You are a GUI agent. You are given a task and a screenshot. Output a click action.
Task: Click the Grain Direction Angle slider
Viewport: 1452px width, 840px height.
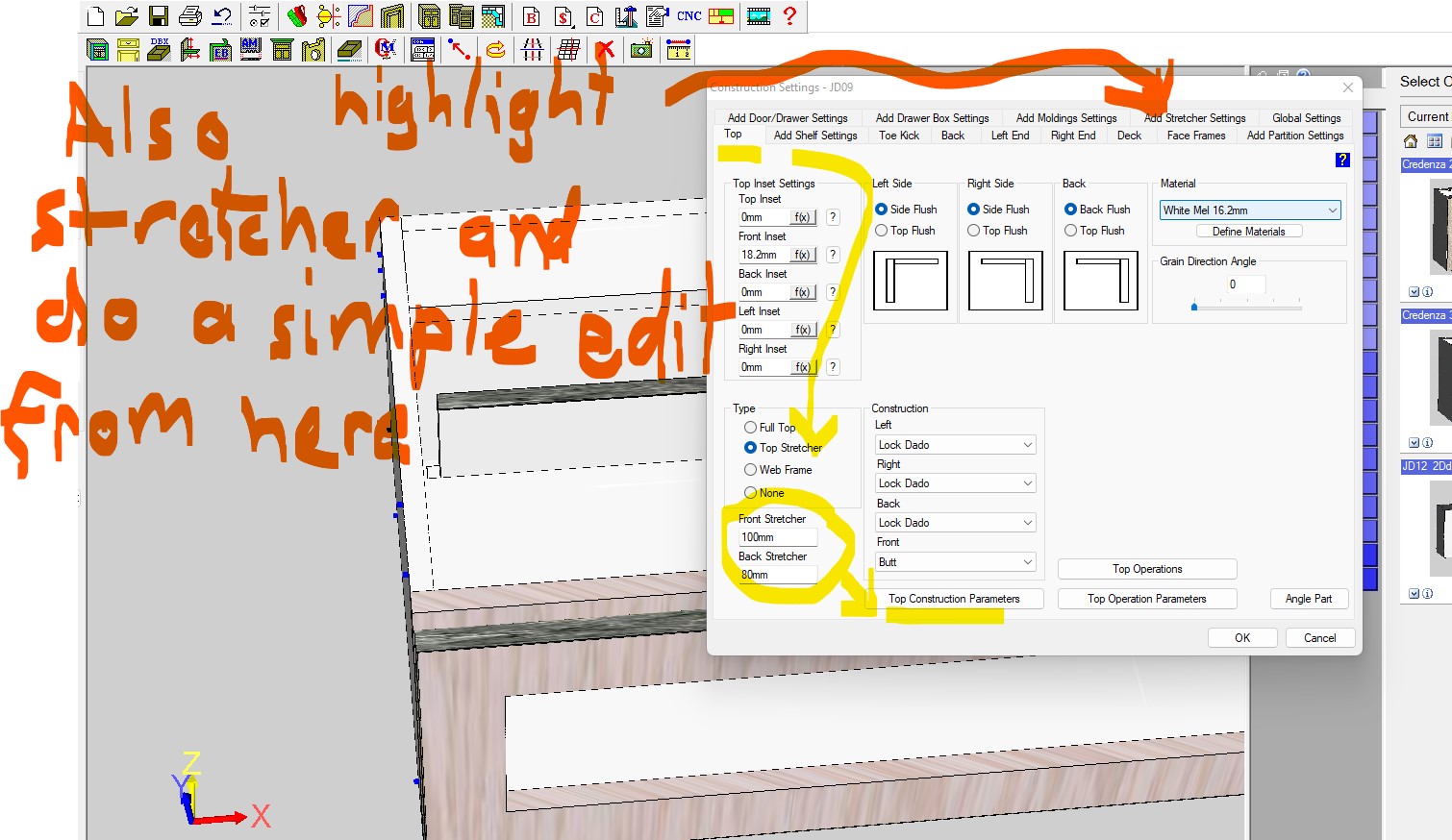(x=1246, y=308)
